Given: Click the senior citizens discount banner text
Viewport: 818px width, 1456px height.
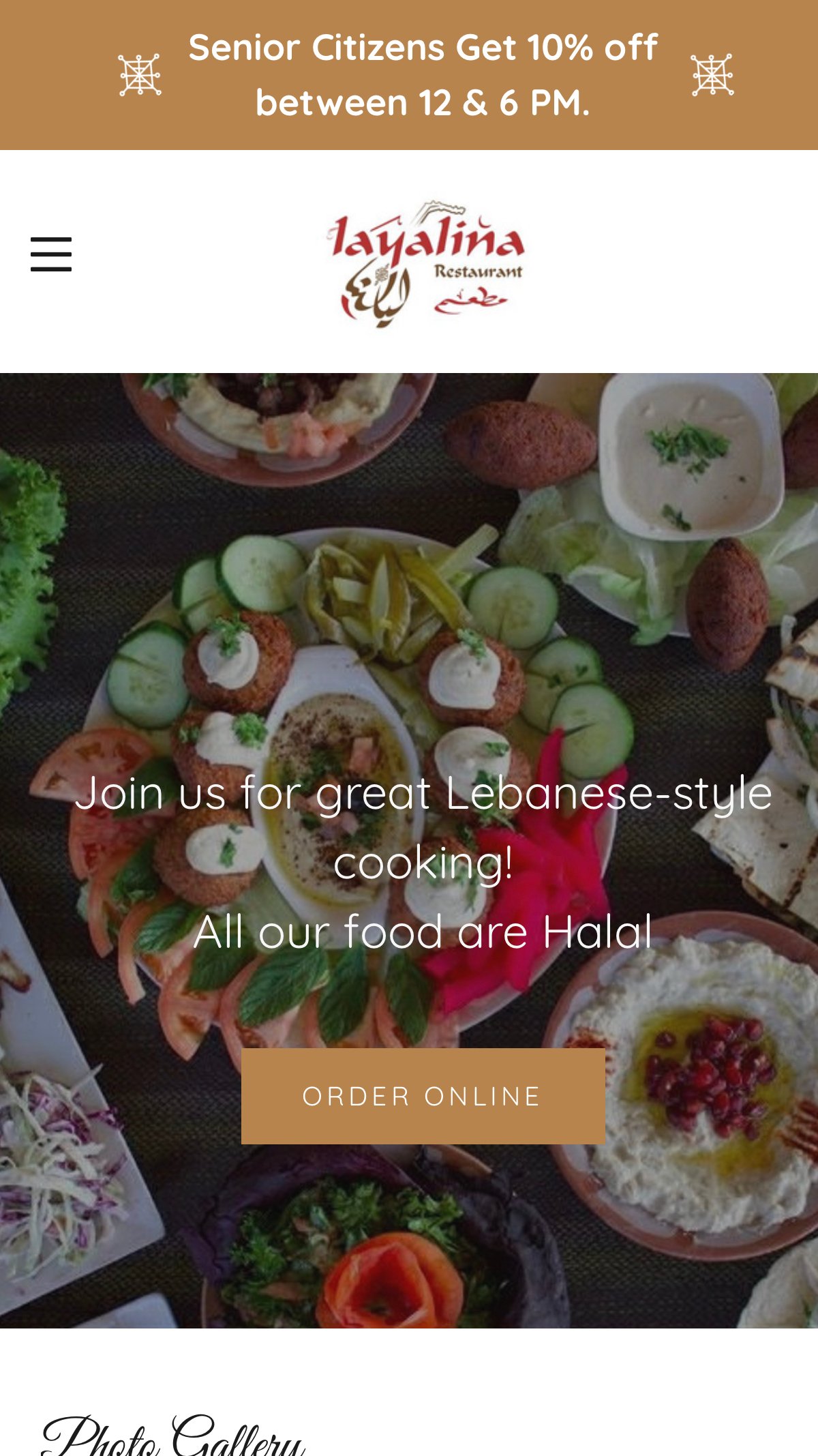Looking at the screenshot, I should click(423, 75).
